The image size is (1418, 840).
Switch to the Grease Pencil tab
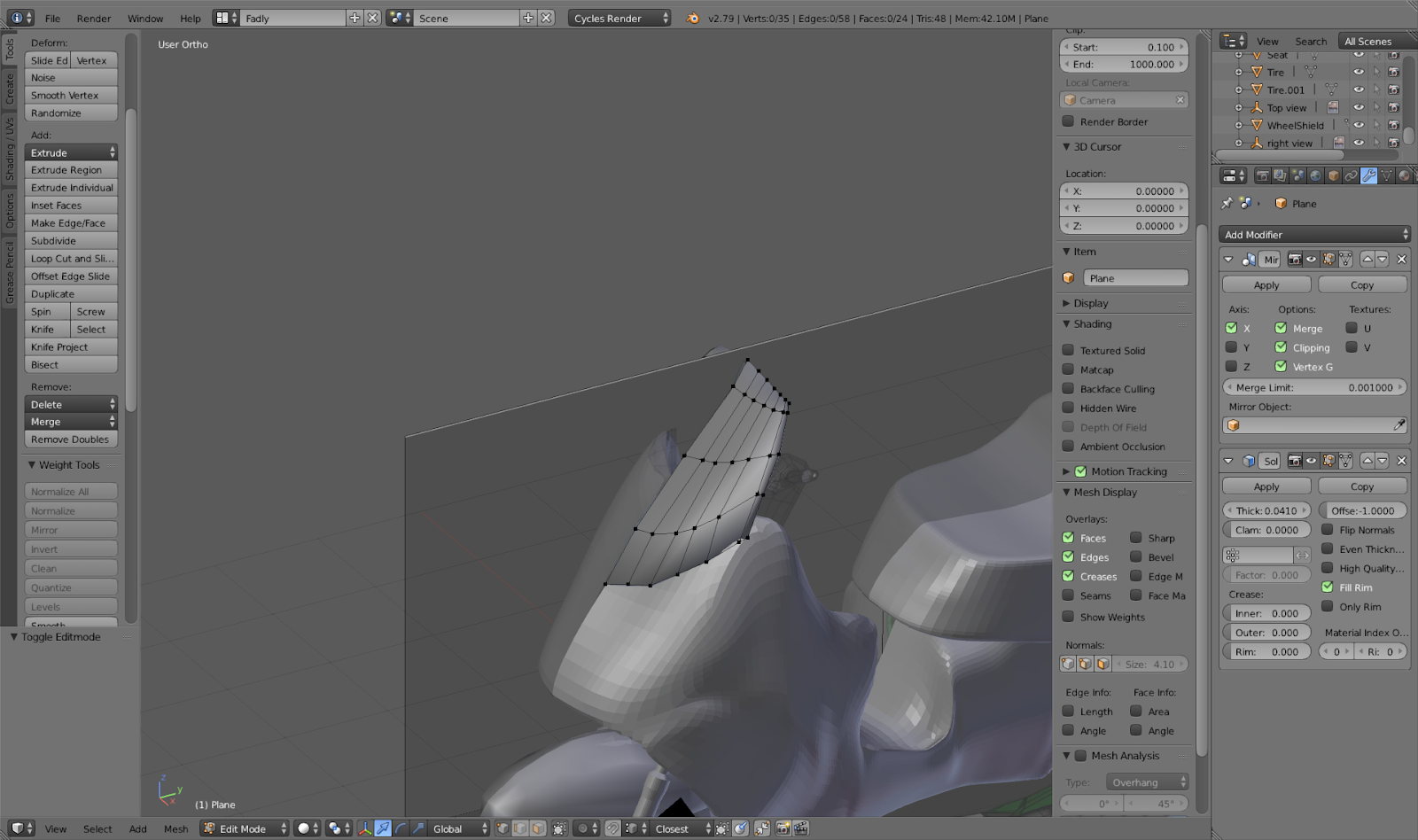pos(10,273)
